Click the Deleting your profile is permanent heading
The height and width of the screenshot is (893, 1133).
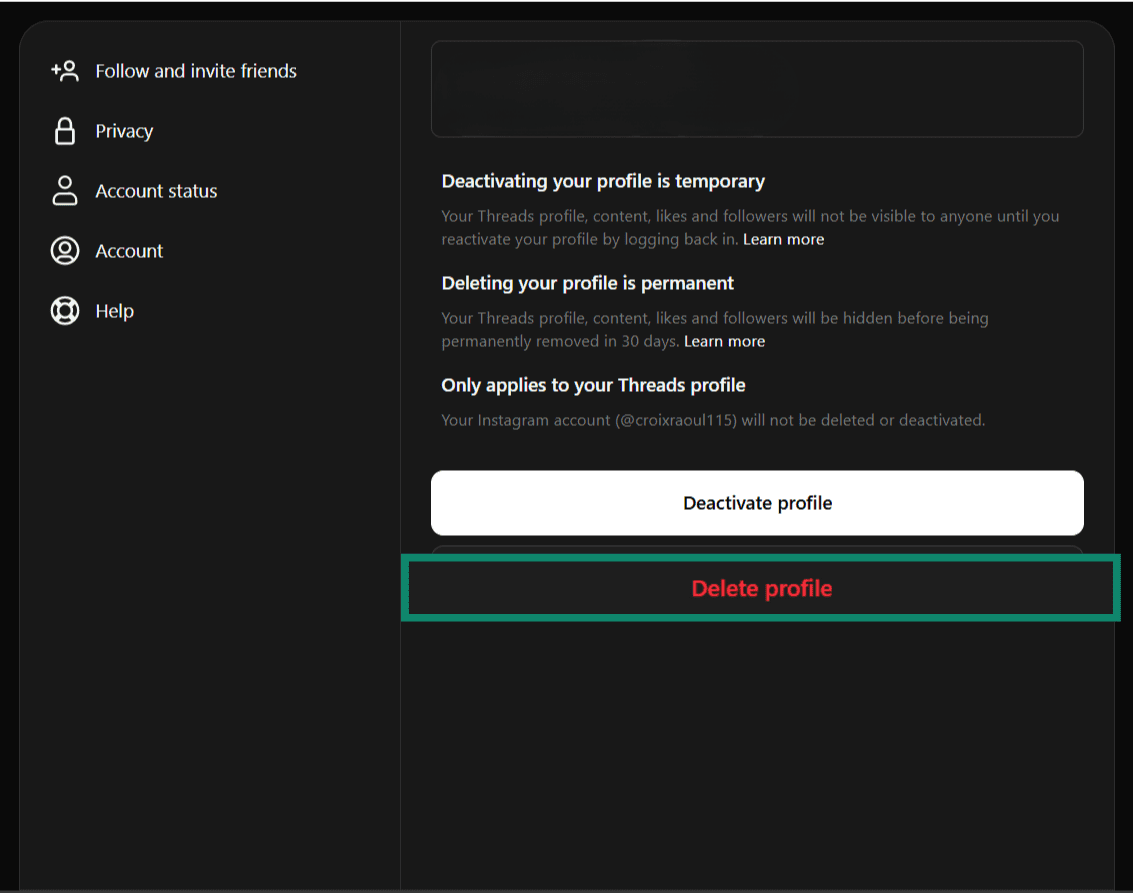coord(587,283)
